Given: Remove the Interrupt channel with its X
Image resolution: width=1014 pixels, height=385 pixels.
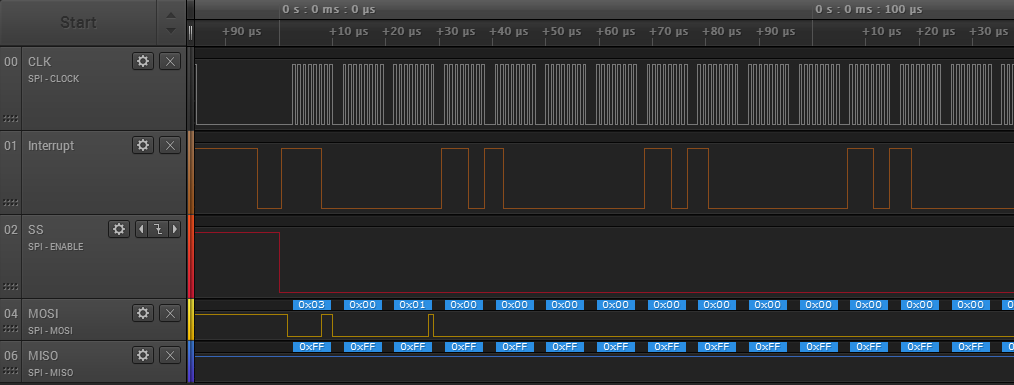Looking at the screenshot, I should pos(170,145).
